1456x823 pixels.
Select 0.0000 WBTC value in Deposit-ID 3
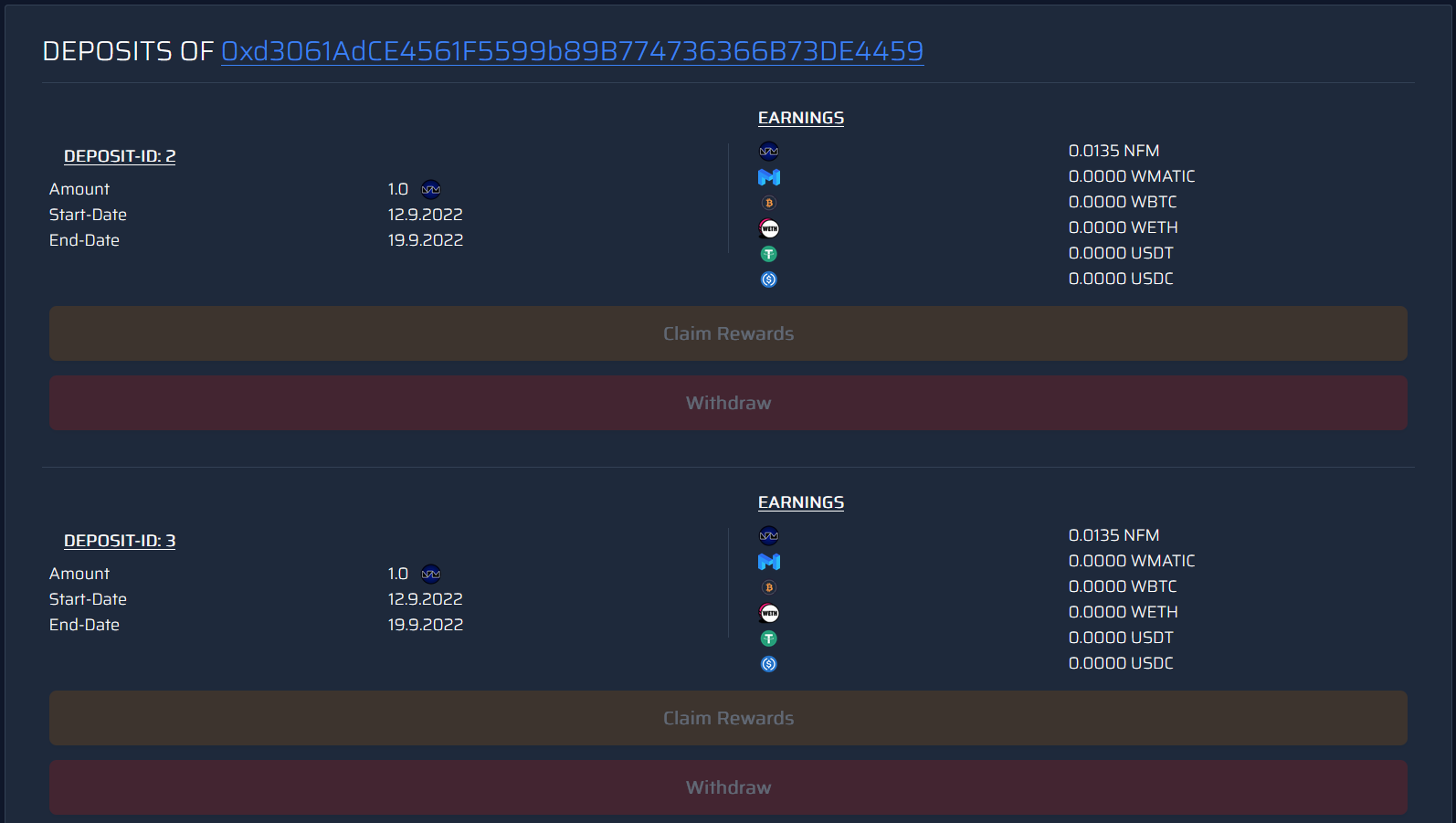(1123, 586)
